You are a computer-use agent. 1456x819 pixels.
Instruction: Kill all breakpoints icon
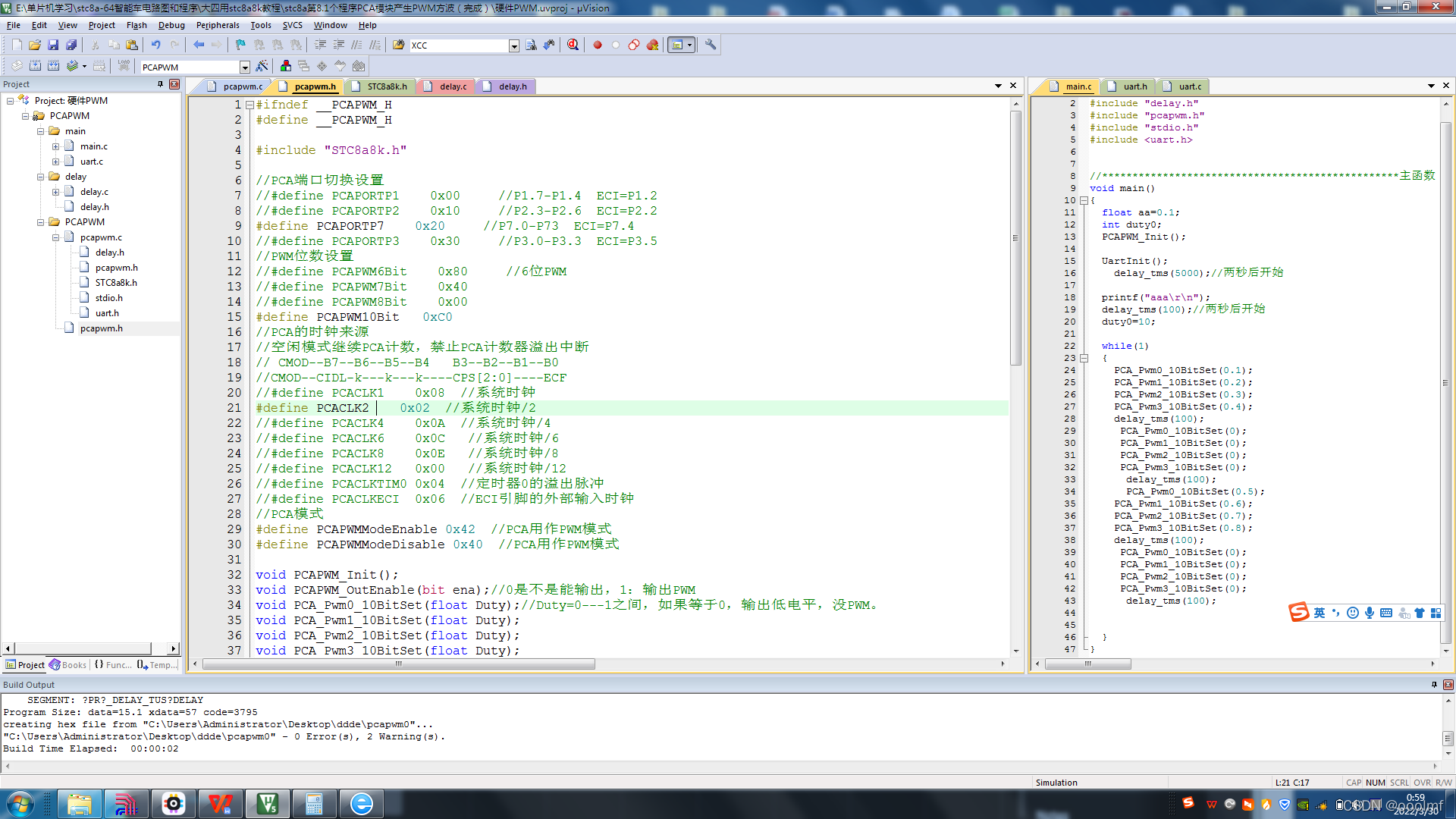(652, 45)
